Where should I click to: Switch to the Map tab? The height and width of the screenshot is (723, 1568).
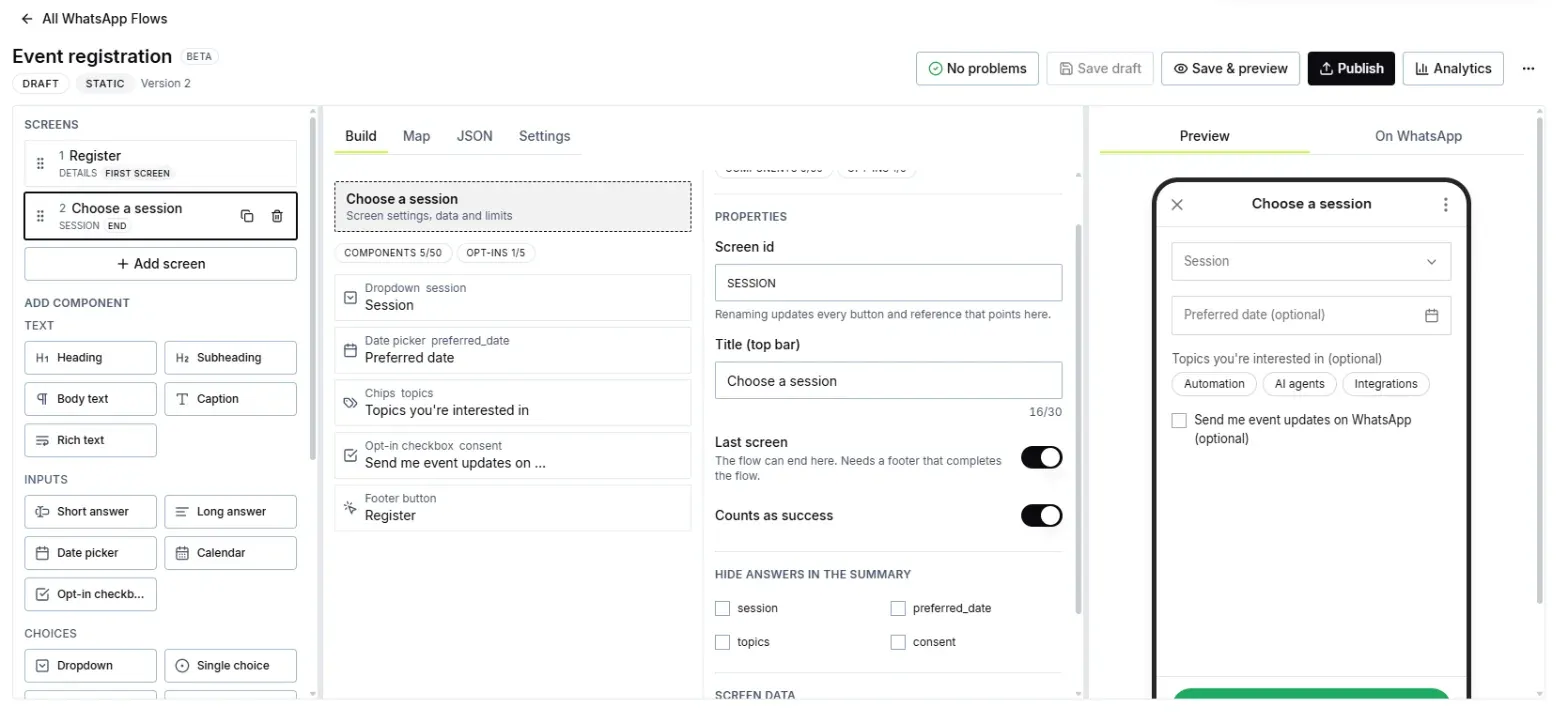coord(416,137)
